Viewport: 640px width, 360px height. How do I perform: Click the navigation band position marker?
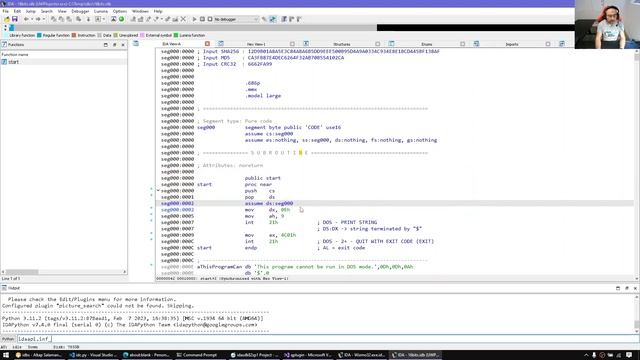(x=11, y=28)
